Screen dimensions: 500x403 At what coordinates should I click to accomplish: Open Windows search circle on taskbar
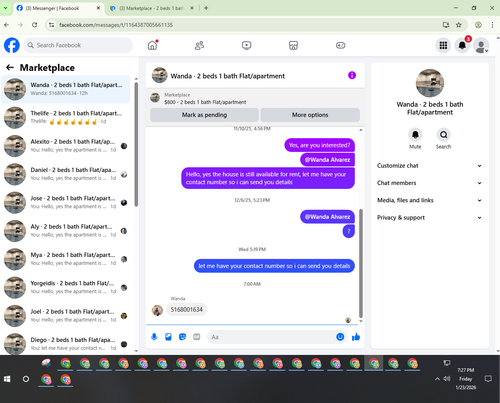pyautogui.click(x=26, y=379)
